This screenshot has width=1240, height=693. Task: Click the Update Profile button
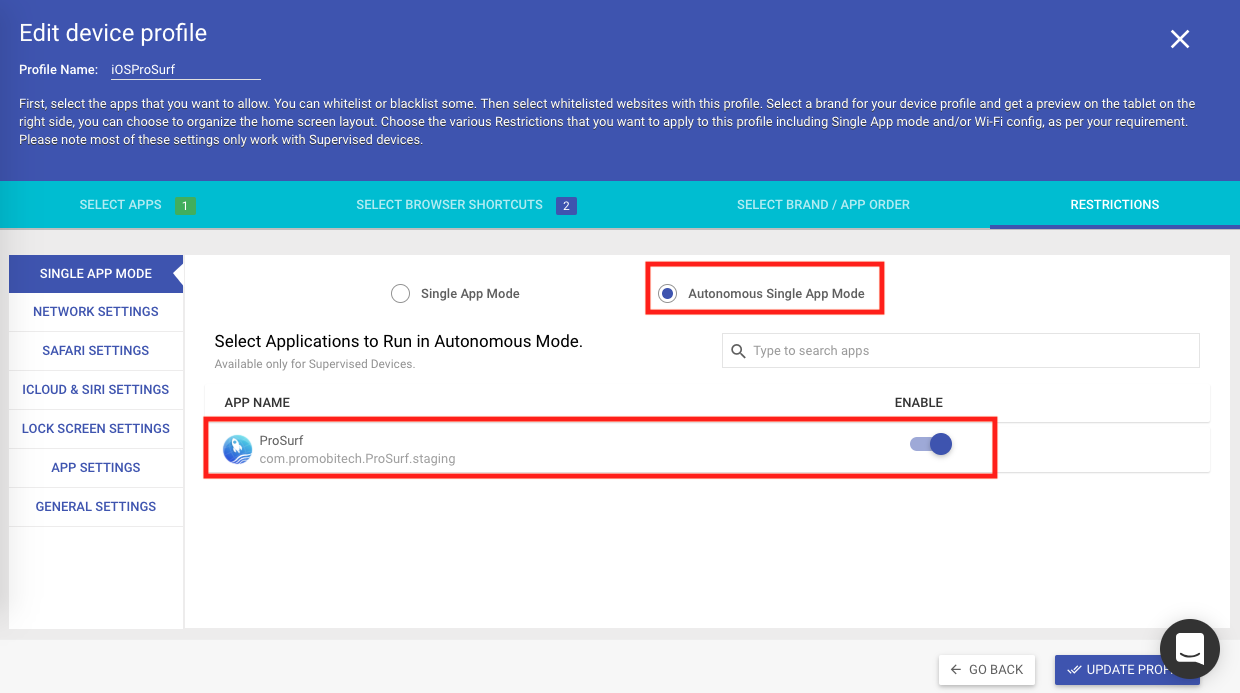[x=1127, y=670]
